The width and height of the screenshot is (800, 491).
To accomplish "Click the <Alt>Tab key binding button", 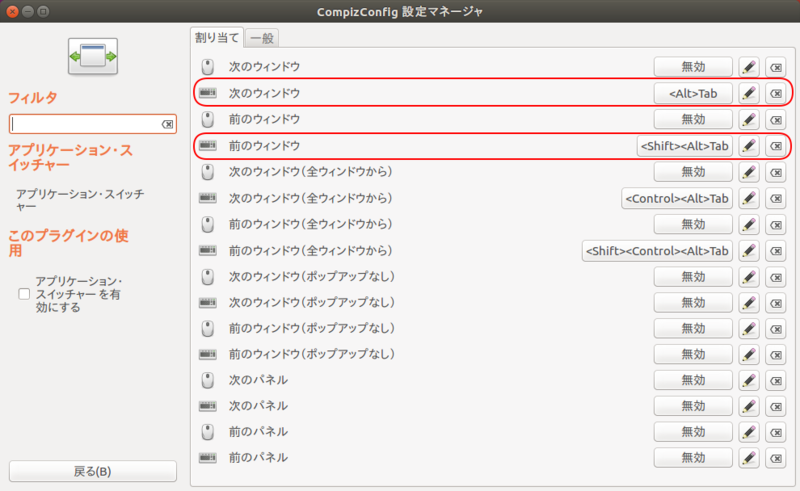I will pyautogui.click(x=693, y=93).
